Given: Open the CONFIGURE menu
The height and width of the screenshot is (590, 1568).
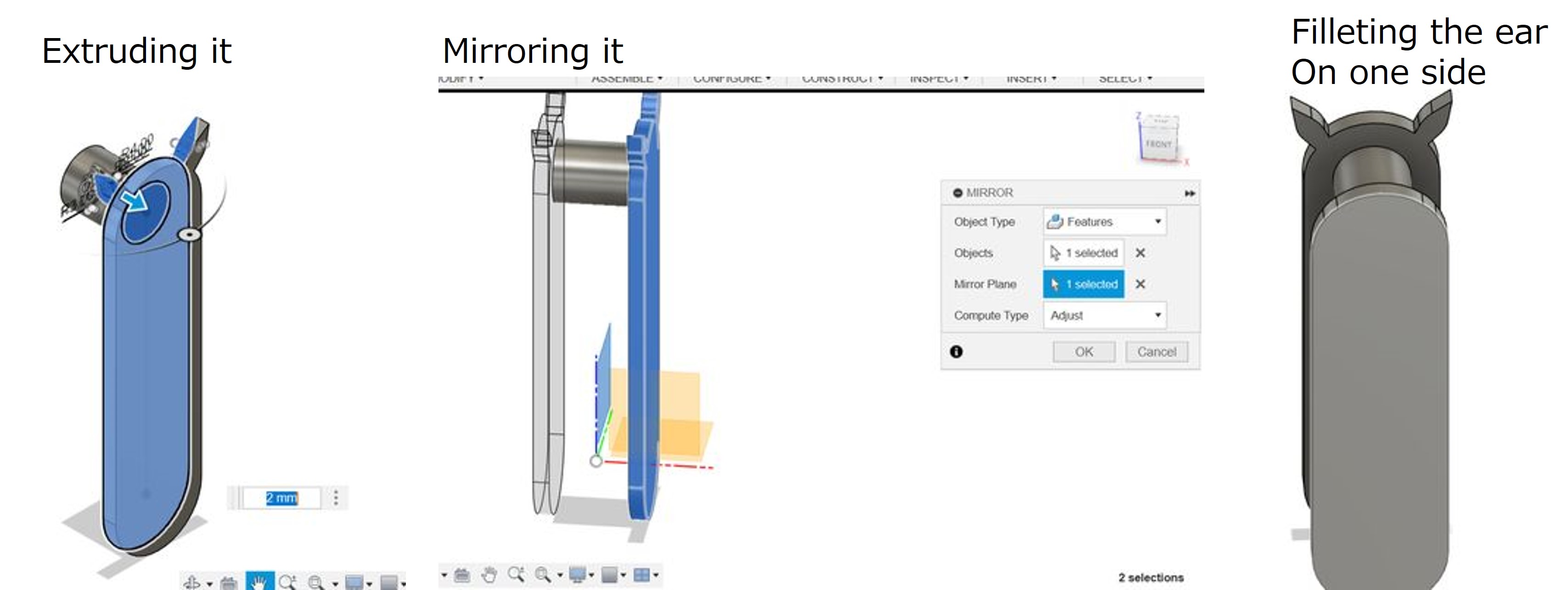Looking at the screenshot, I should pyautogui.click(x=732, y=79).
